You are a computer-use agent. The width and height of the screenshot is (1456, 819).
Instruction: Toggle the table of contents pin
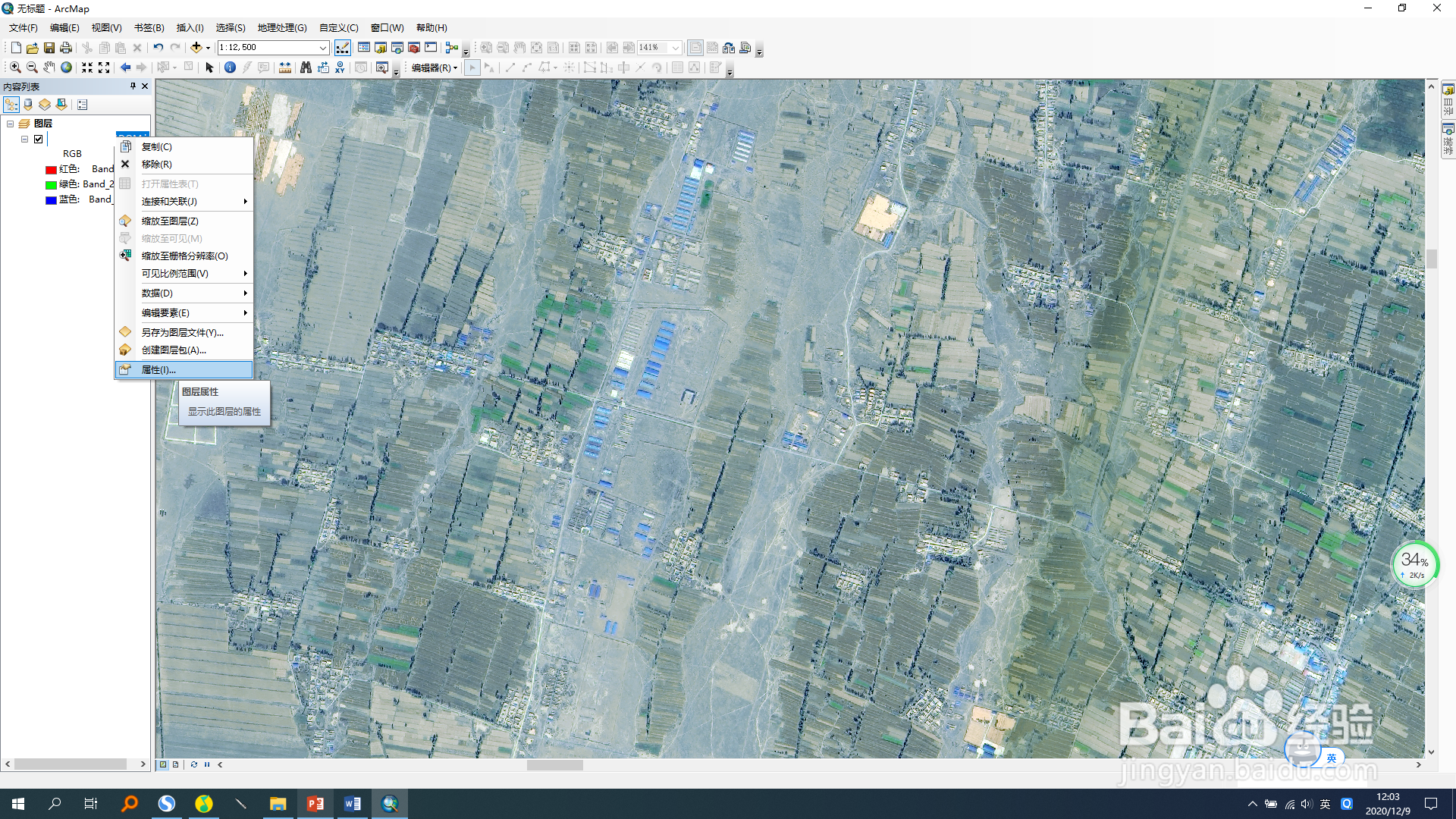tap(133, 86)
